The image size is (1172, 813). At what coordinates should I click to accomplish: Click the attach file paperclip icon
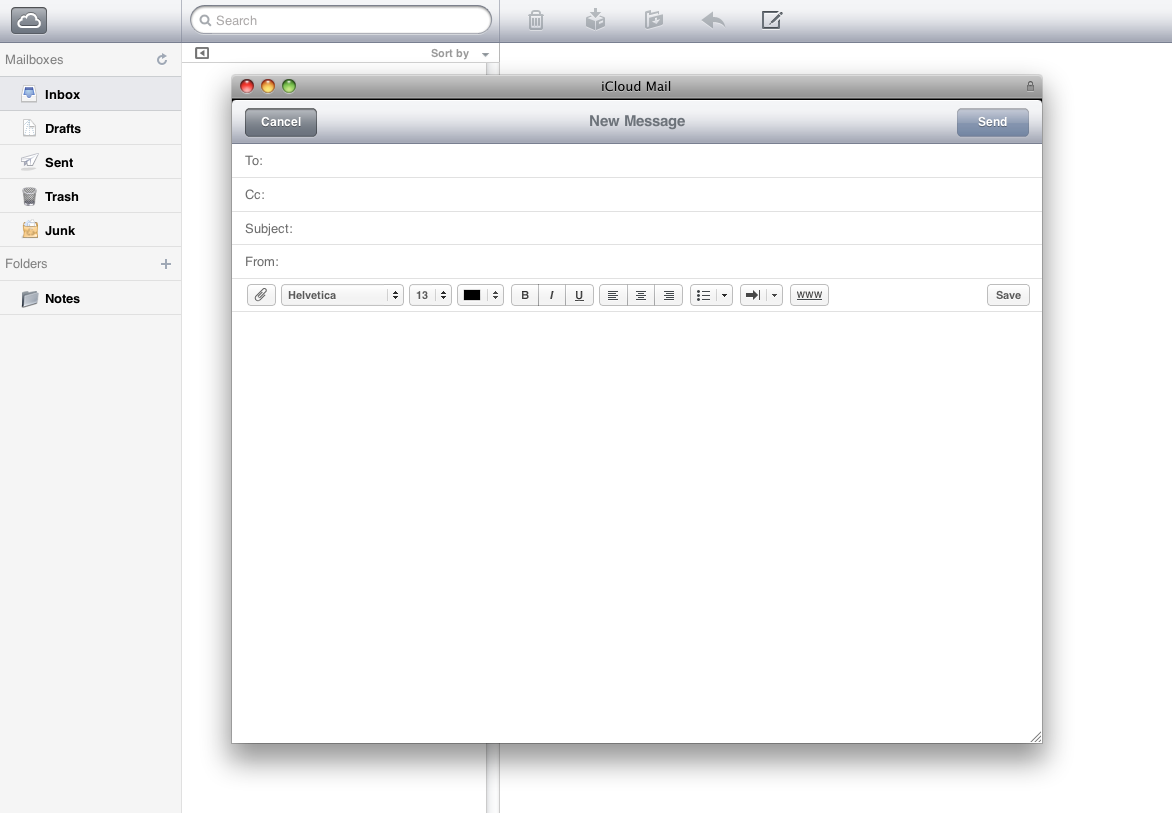coord(261,295)
